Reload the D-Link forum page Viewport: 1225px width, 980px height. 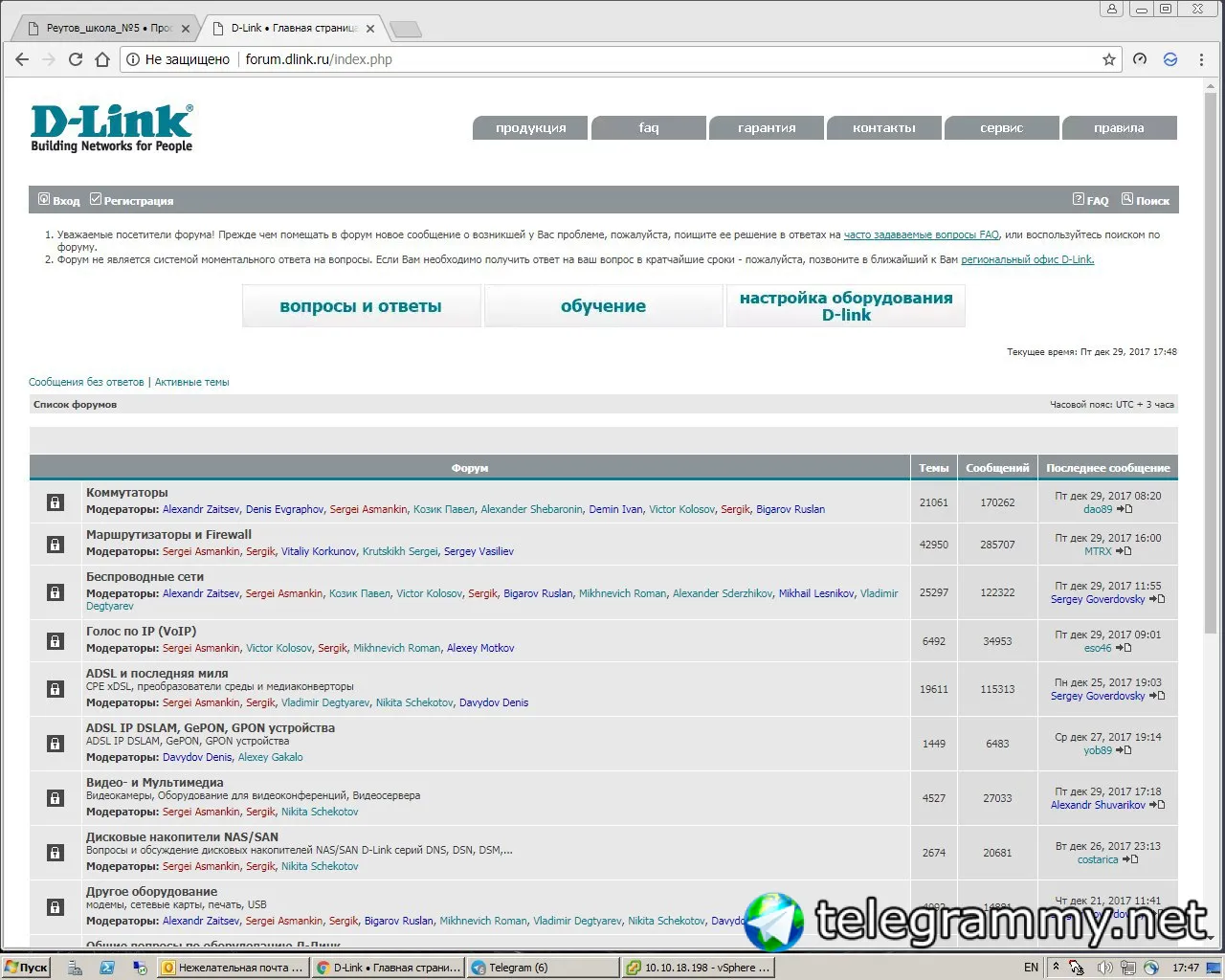click(x=76, y=59)
